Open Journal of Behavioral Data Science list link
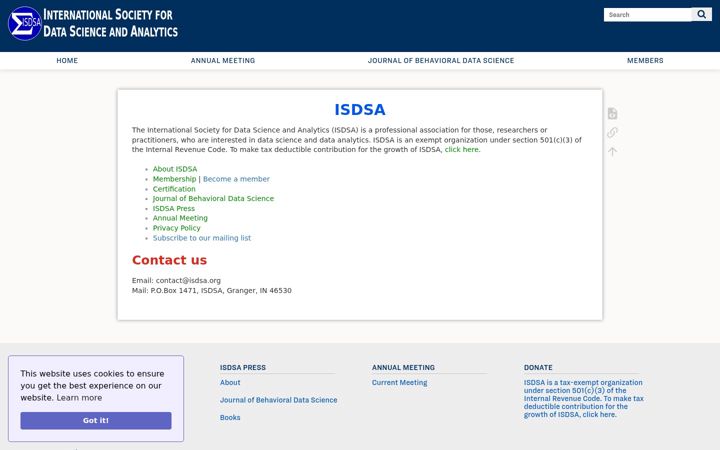This screenshot has width=720, height=450. click(x=213, y=199)
